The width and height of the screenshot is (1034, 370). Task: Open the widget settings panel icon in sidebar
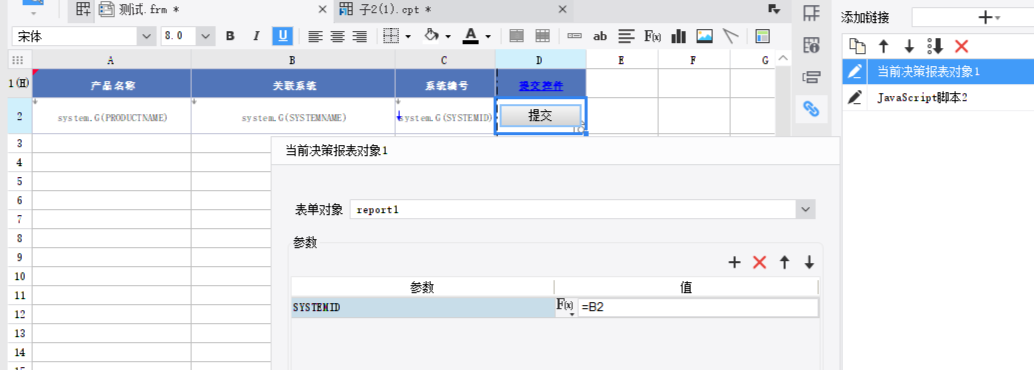[x=810, y=77]
